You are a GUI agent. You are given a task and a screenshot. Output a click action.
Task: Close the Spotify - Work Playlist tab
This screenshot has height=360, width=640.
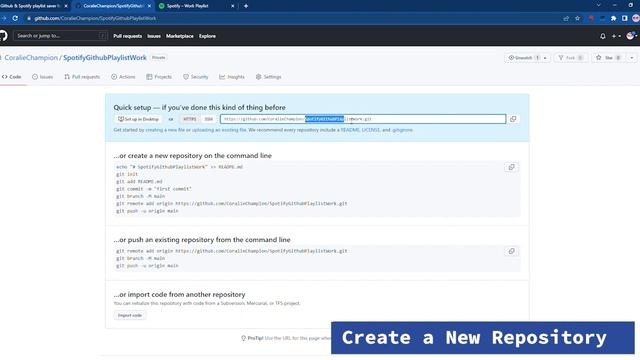coord(233,6)
